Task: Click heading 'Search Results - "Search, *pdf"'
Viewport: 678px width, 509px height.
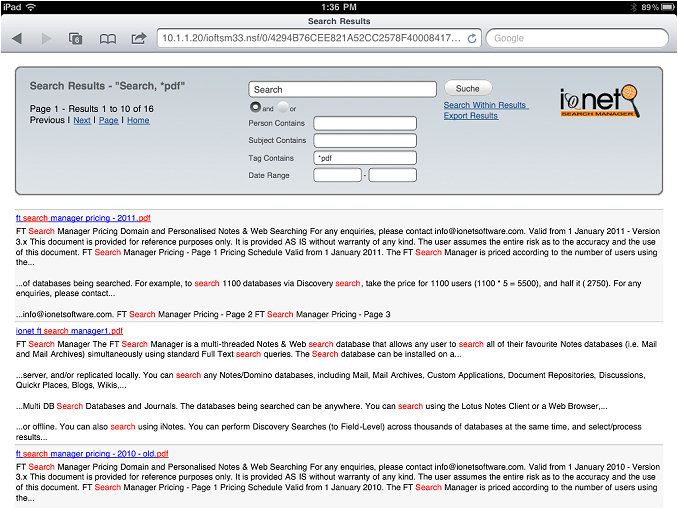Action: [107, 86]
